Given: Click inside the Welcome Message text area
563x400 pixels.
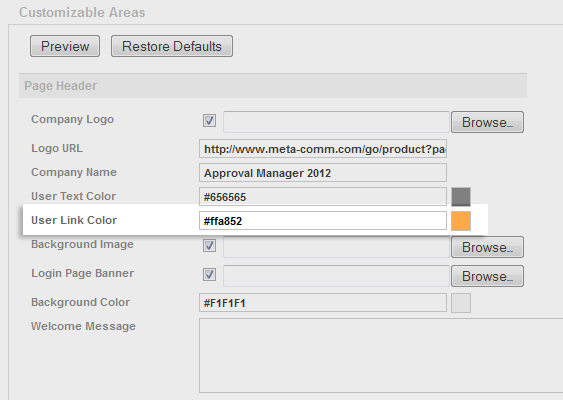Looking at the screenshot, I should (x=381, y=355).
